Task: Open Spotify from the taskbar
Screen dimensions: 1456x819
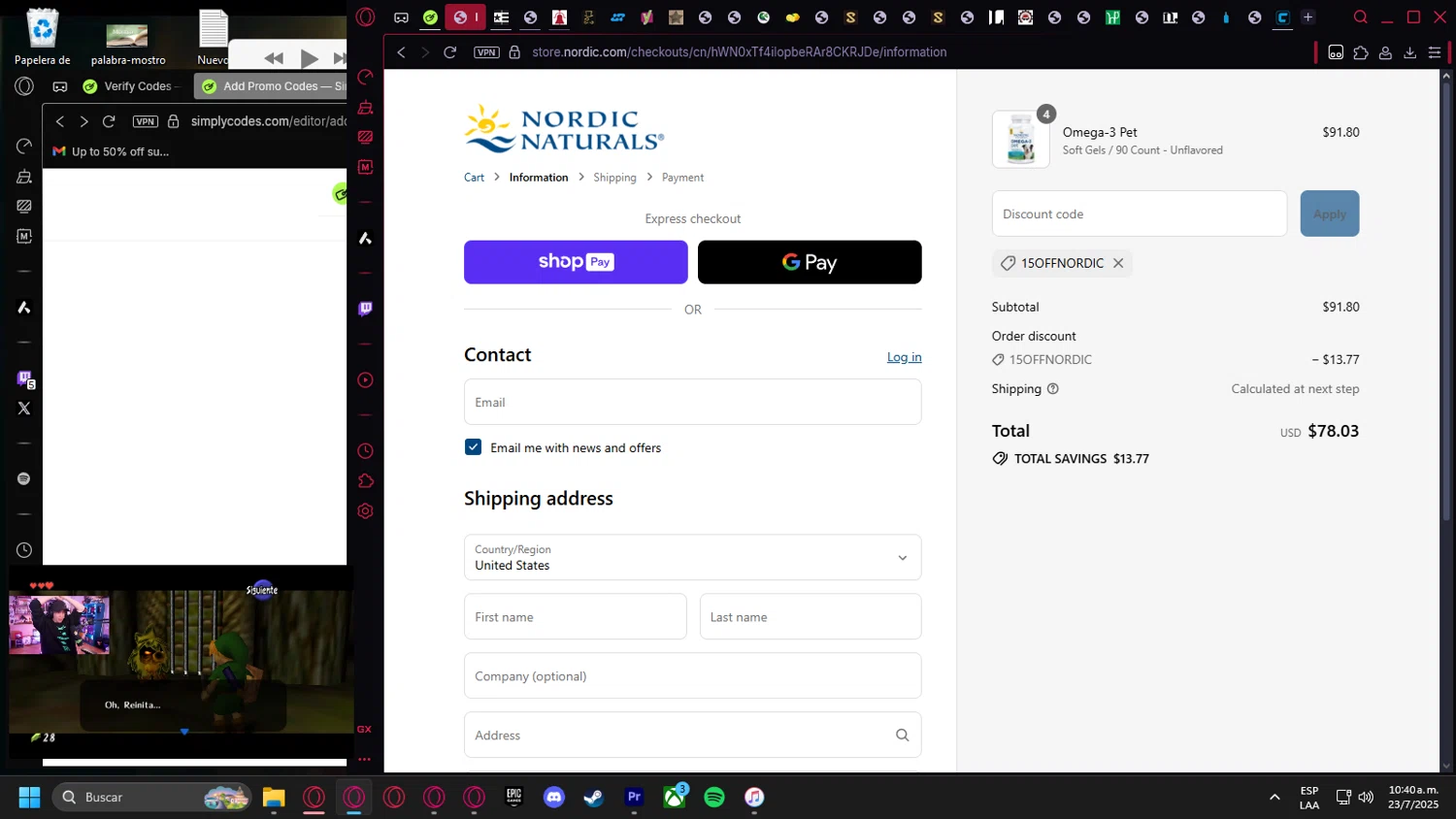Action: [x=714, y=798]
